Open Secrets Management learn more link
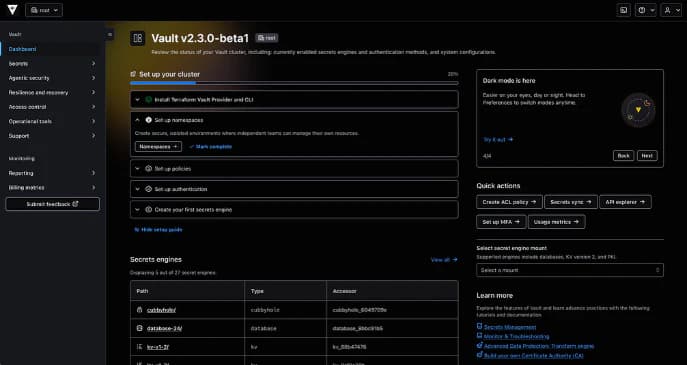Screen dimensions: 687x365 click(x=510, y=327)
